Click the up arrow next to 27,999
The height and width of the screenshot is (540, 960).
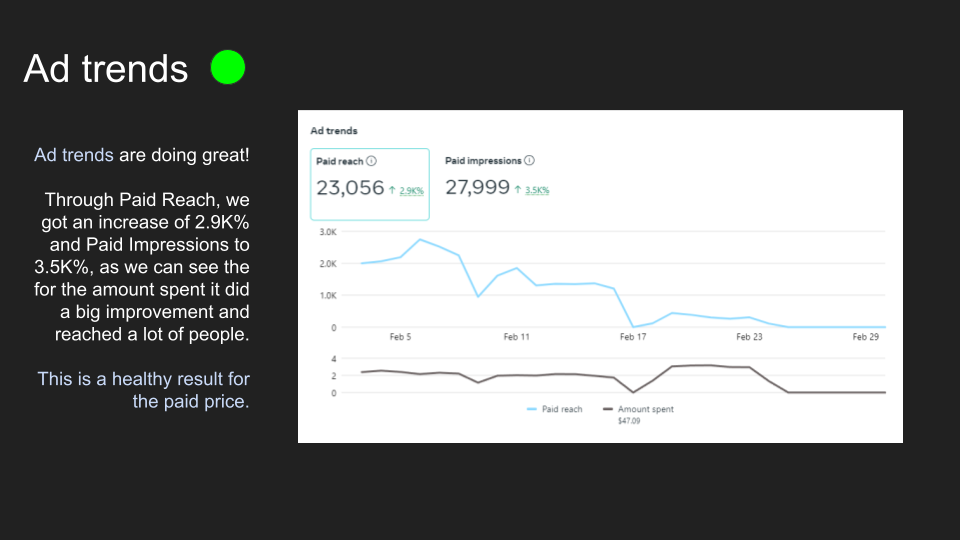pyautogui.click(x=519, y=188)
